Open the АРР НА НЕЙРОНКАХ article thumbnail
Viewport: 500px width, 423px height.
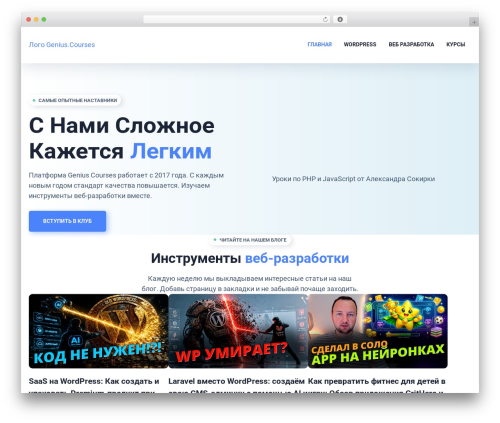378,331
